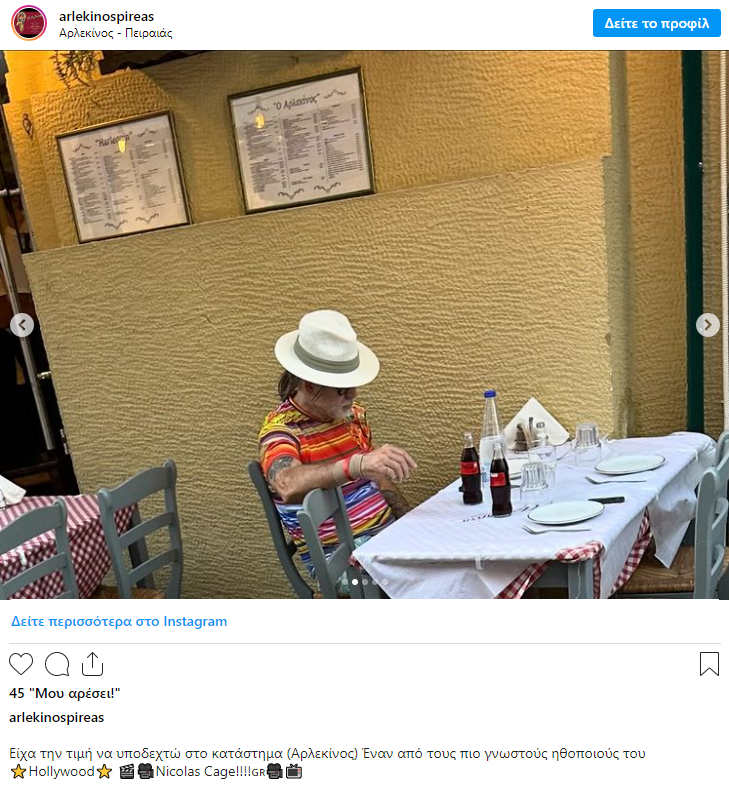Open the arlekinospireas username in the header
The width and height of the screenshot is (729, 787).
click(106, 16)
